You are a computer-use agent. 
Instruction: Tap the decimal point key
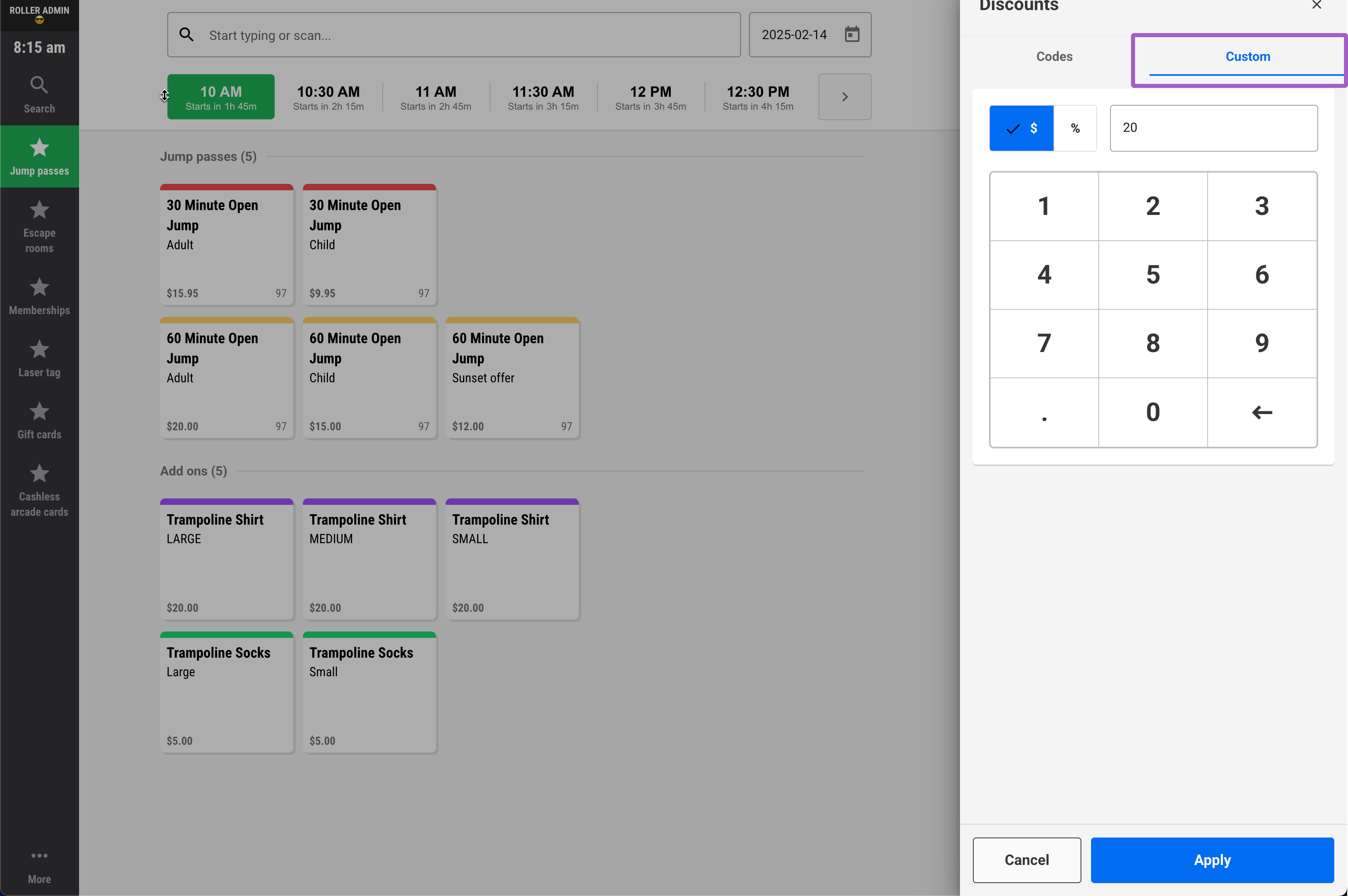click(1044, 412)
